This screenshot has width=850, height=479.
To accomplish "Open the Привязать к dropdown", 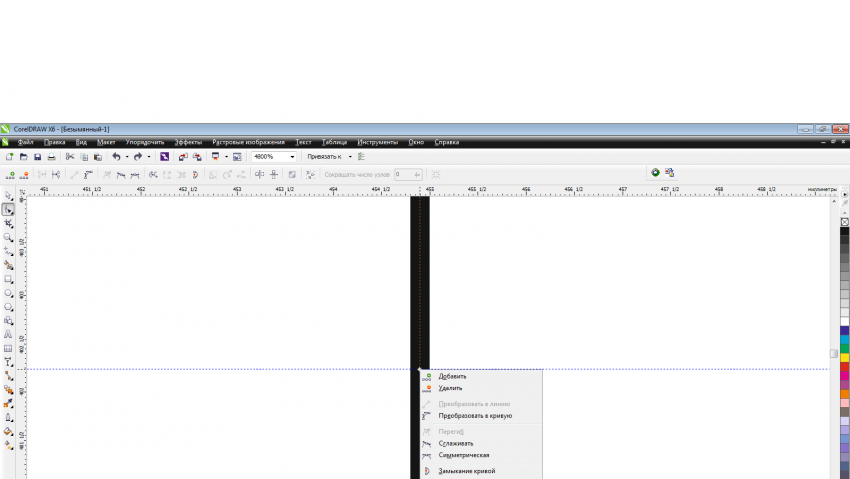I will (350, 157).
